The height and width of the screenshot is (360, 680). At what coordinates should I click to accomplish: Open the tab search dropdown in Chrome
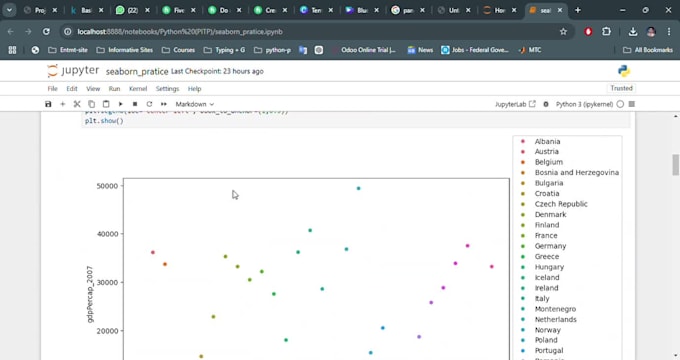[9, 10]
